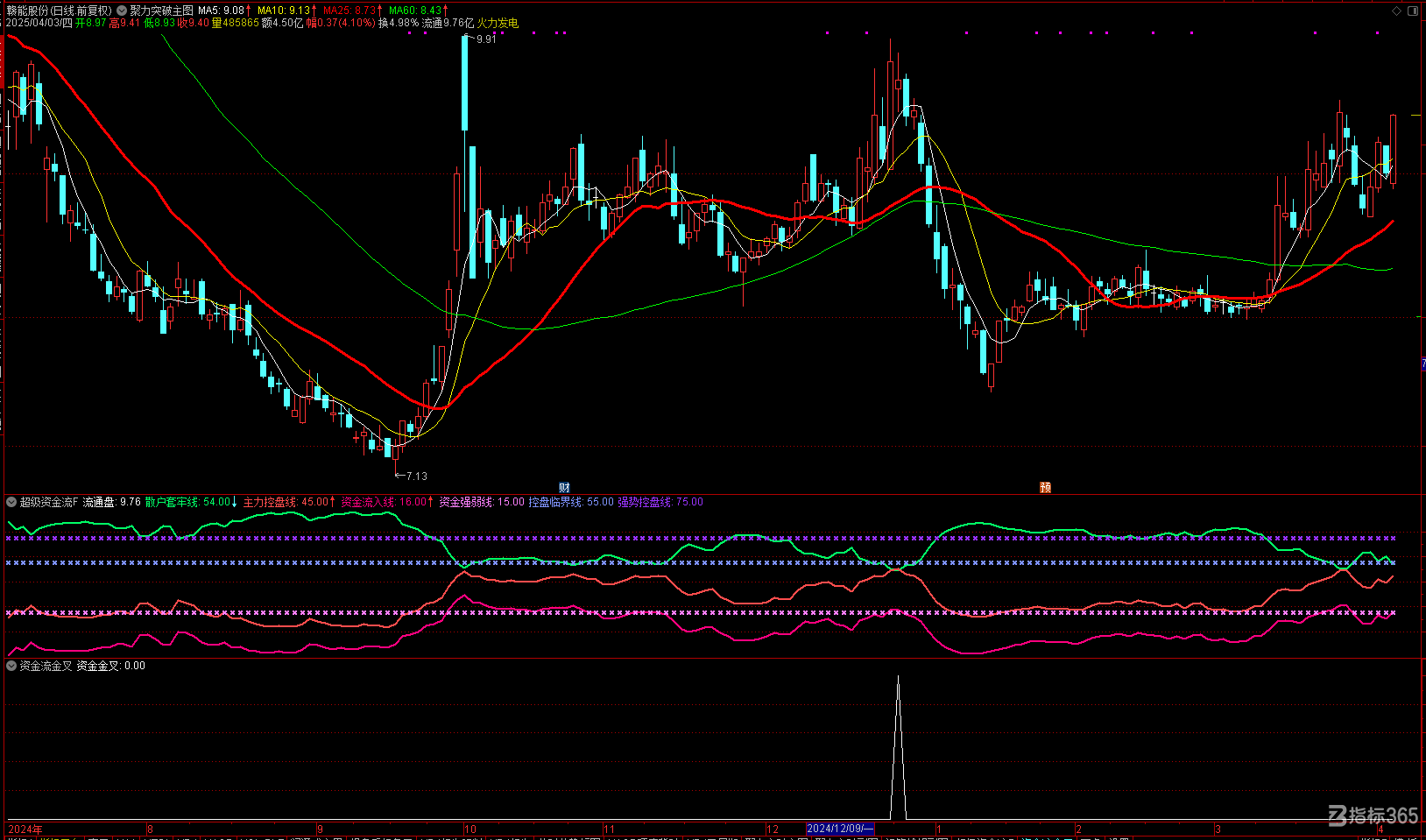Click the 收9.40 close price
This screenshot has width=1426, height=840.
tap(194, 23)
